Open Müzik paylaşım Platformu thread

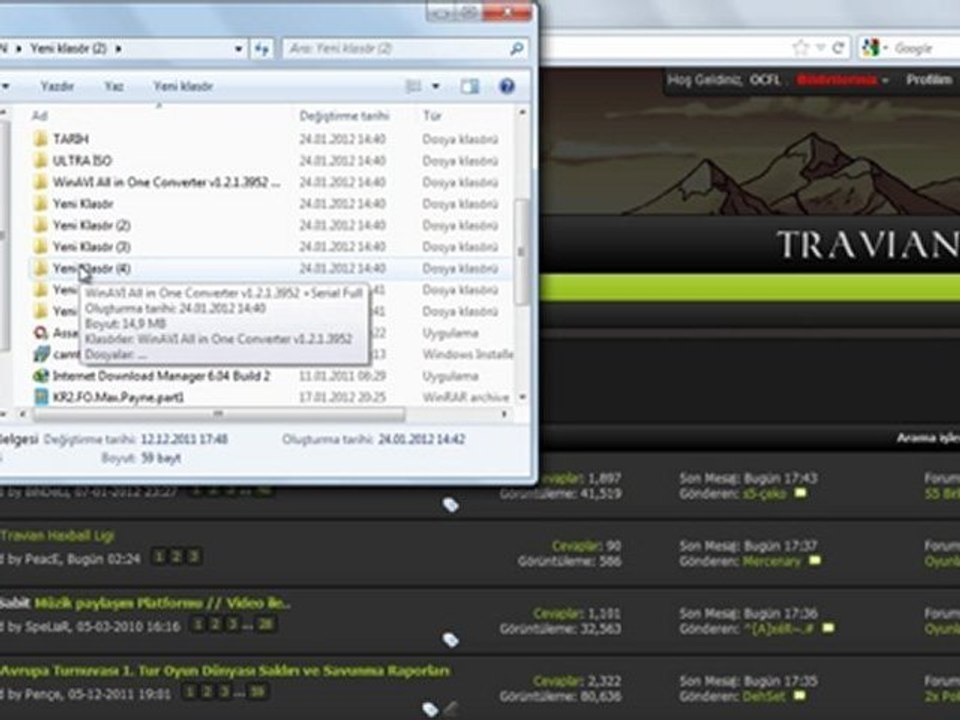(162, 603)
